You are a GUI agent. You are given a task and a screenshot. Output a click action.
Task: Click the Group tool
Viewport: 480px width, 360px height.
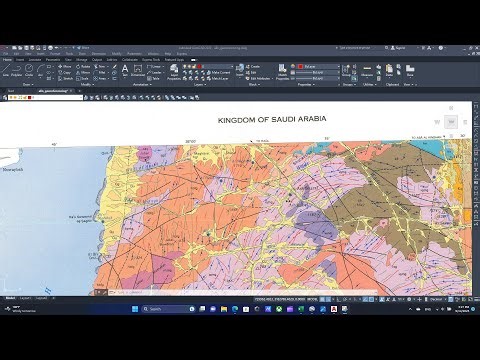tap(346, 70)
